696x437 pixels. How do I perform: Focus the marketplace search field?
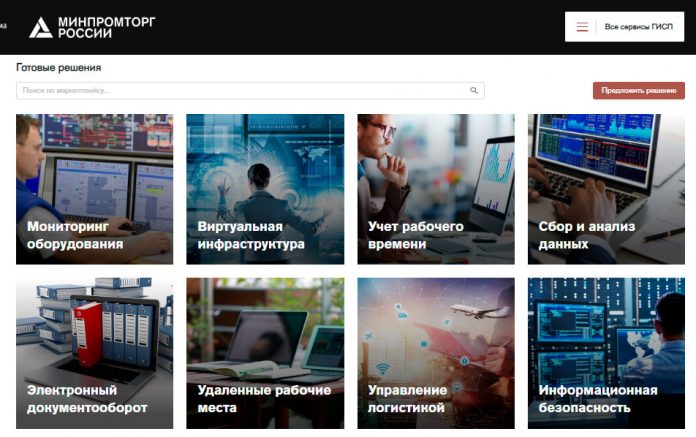(x=250, y=91)
